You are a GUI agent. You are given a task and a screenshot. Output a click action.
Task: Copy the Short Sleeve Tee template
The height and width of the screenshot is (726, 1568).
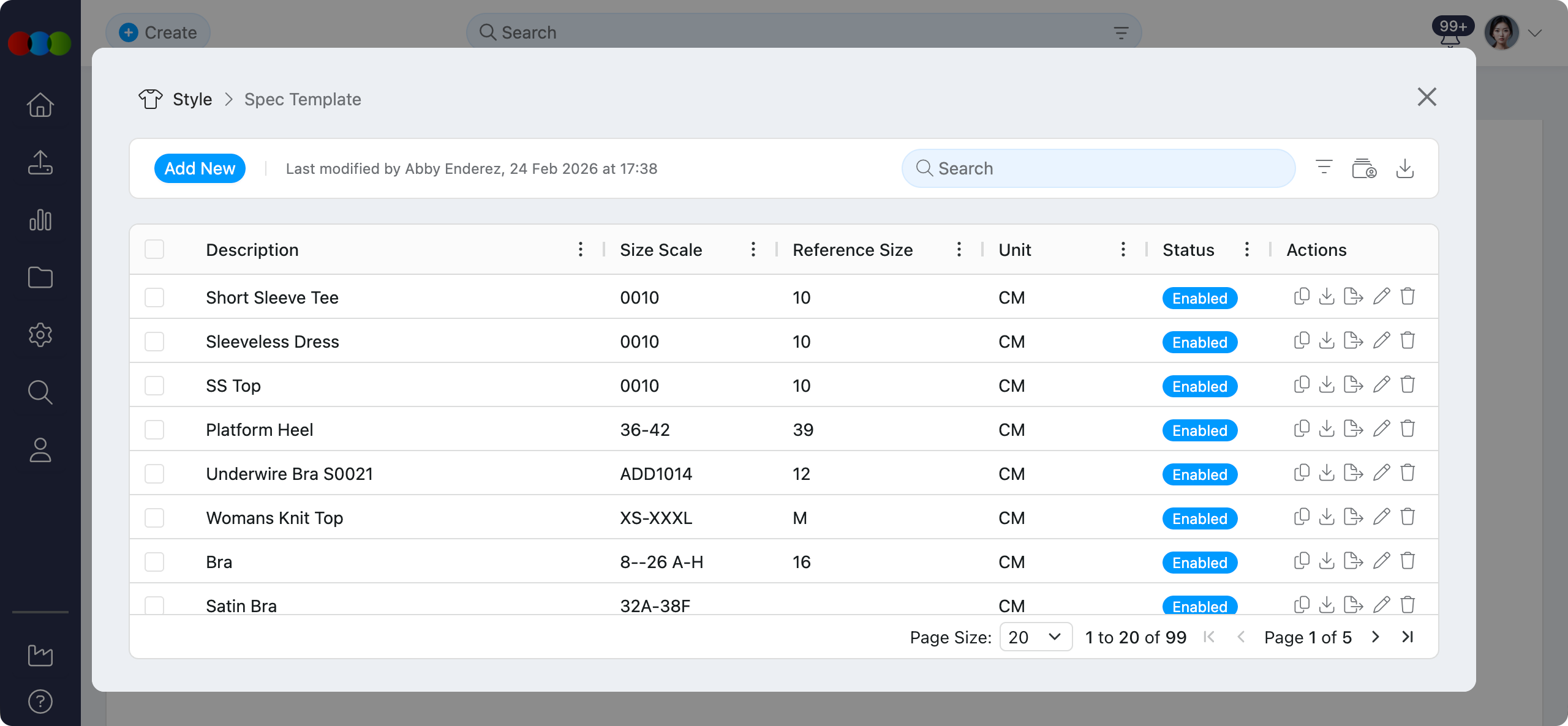(1302, 296)
